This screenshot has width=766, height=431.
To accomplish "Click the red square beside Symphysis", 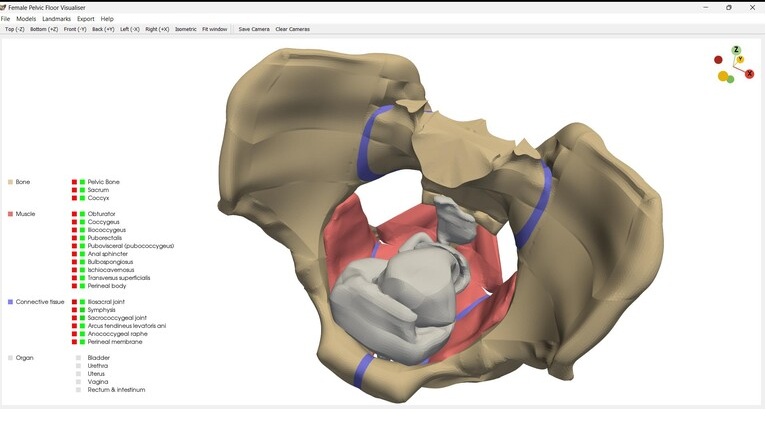I will 75,310.
